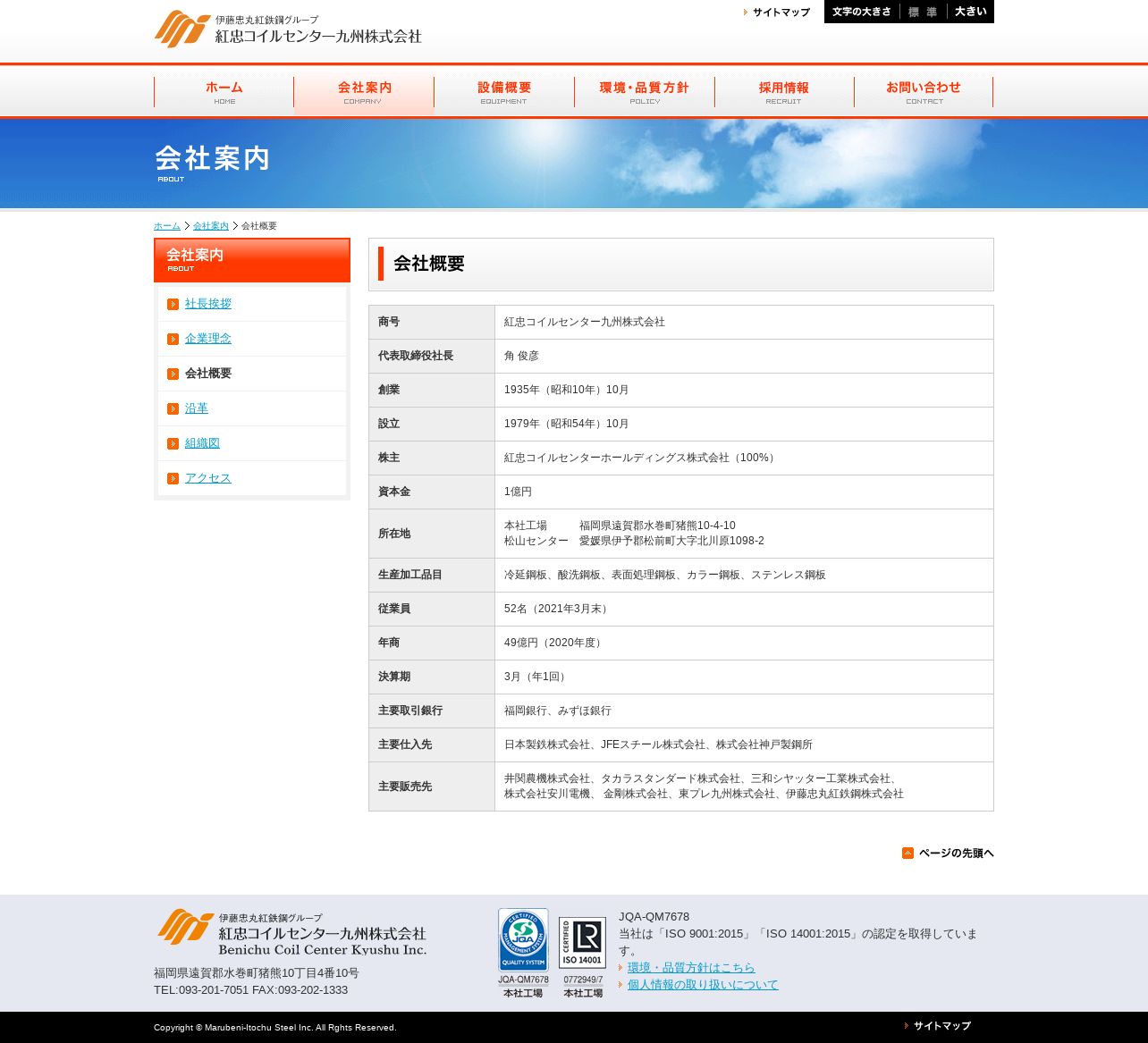Viewport: 1148px width, 1043px height.
Task: Click the JQA quality system certification badge
Action: 523,940
